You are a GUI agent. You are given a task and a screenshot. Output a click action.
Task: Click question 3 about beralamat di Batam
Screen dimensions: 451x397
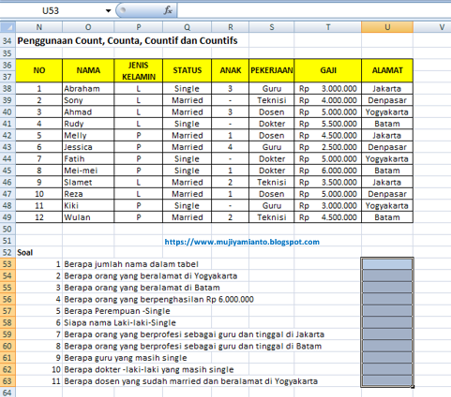(142, 288)
